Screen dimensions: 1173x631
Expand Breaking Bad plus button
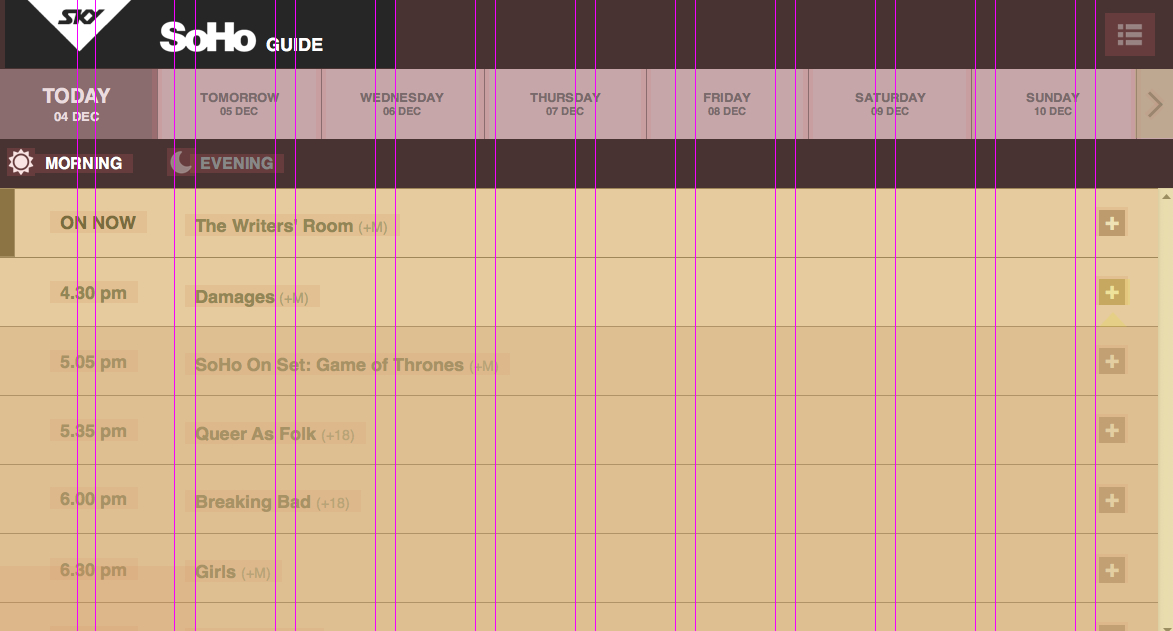(1112, 500)
